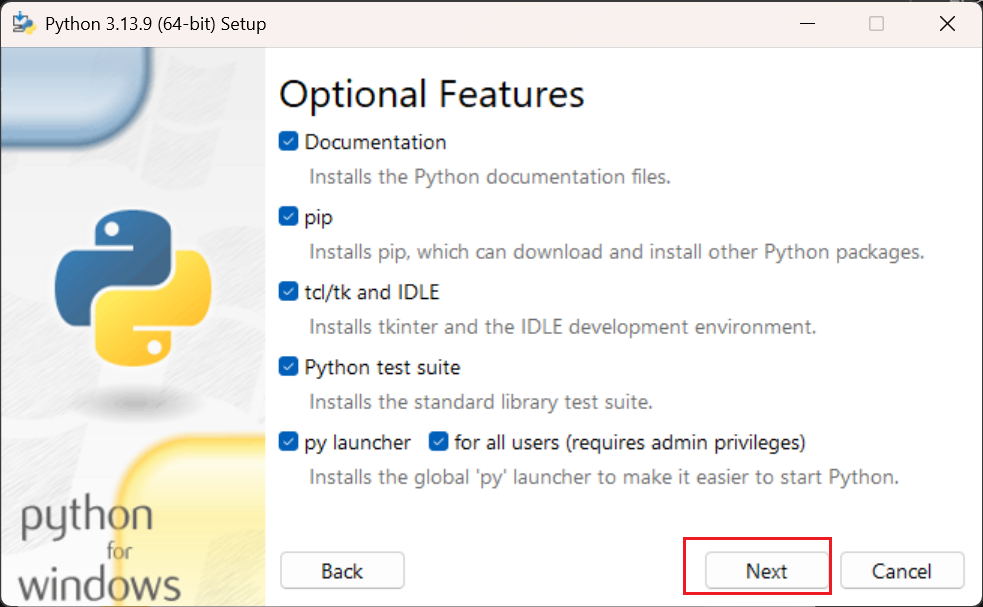983x607 pixels.
Task: Click the 'tcl/tk and IDLE' label
Action: click(372, 292)
